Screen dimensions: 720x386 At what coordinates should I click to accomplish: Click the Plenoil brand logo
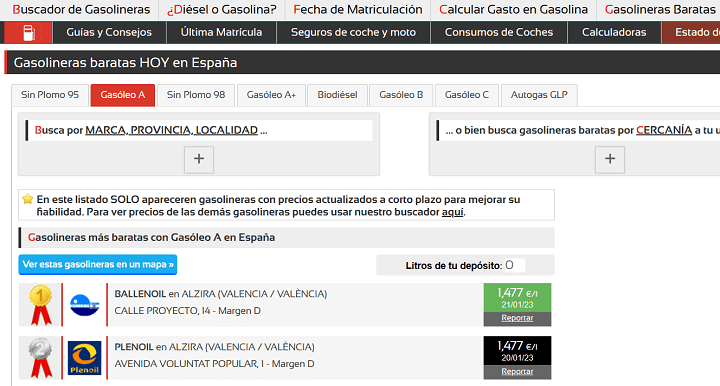(x=84, y=358)
